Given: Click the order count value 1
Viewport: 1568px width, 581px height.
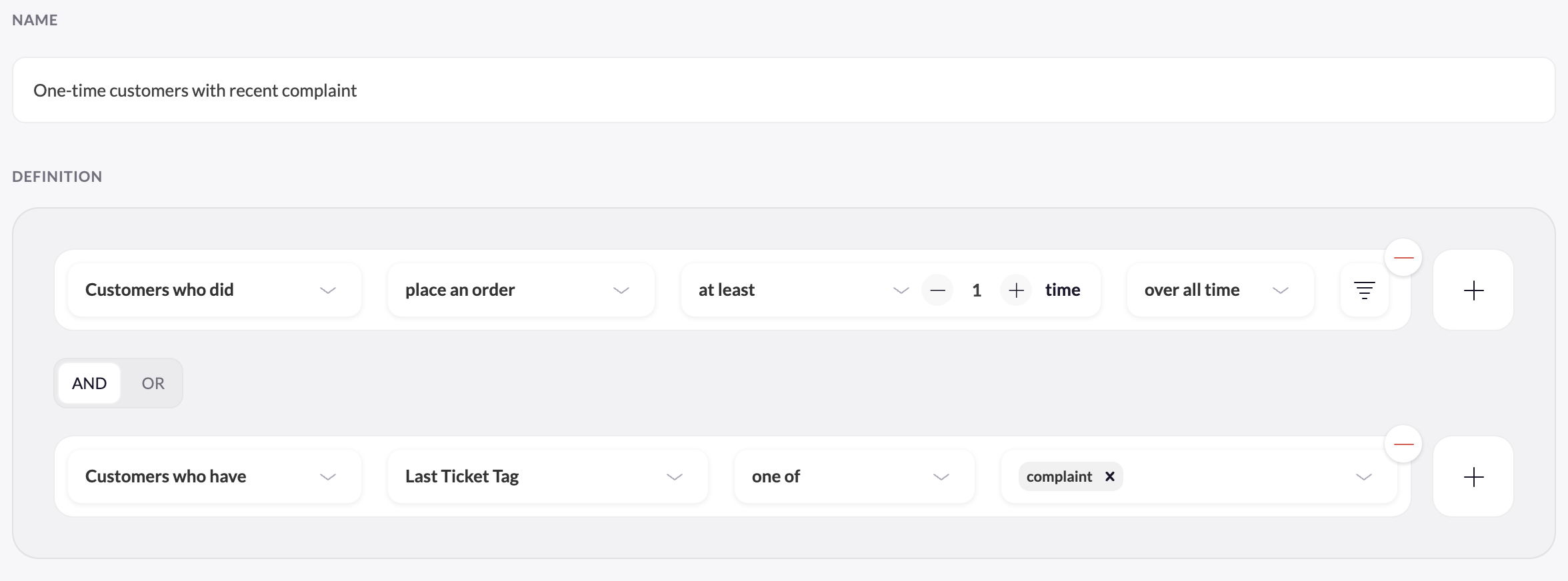Looking at the screenshot, I should click(977, 290).
